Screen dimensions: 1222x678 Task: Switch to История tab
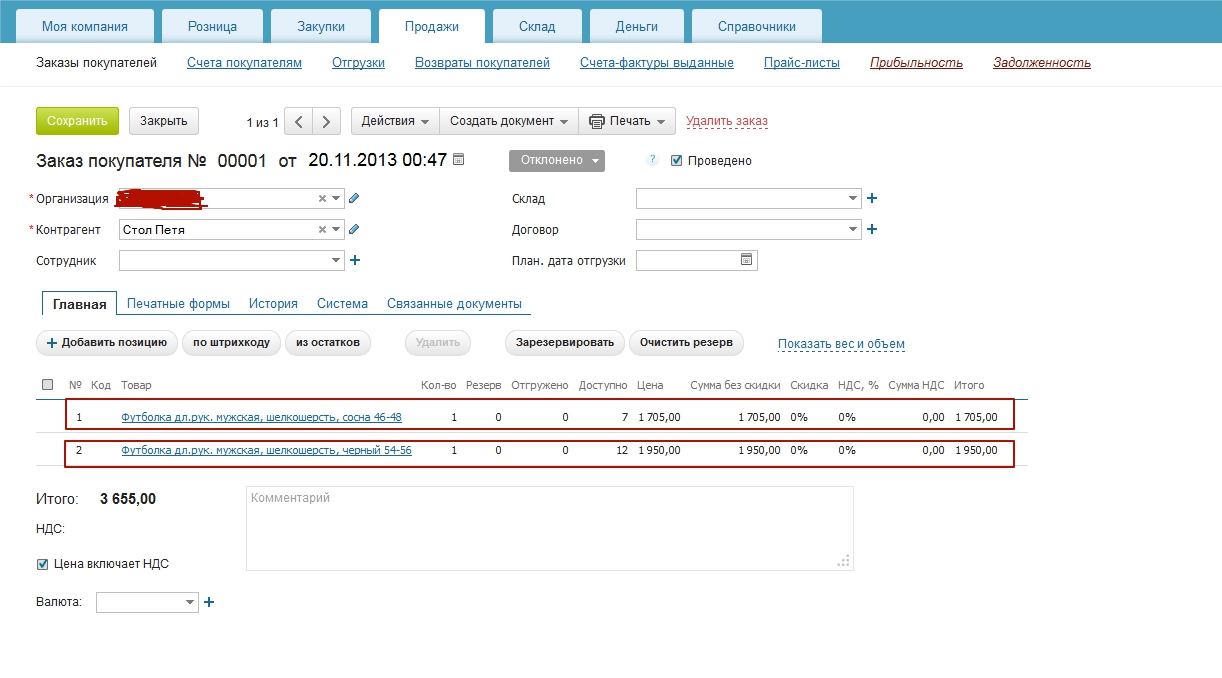tap(273, 303)
